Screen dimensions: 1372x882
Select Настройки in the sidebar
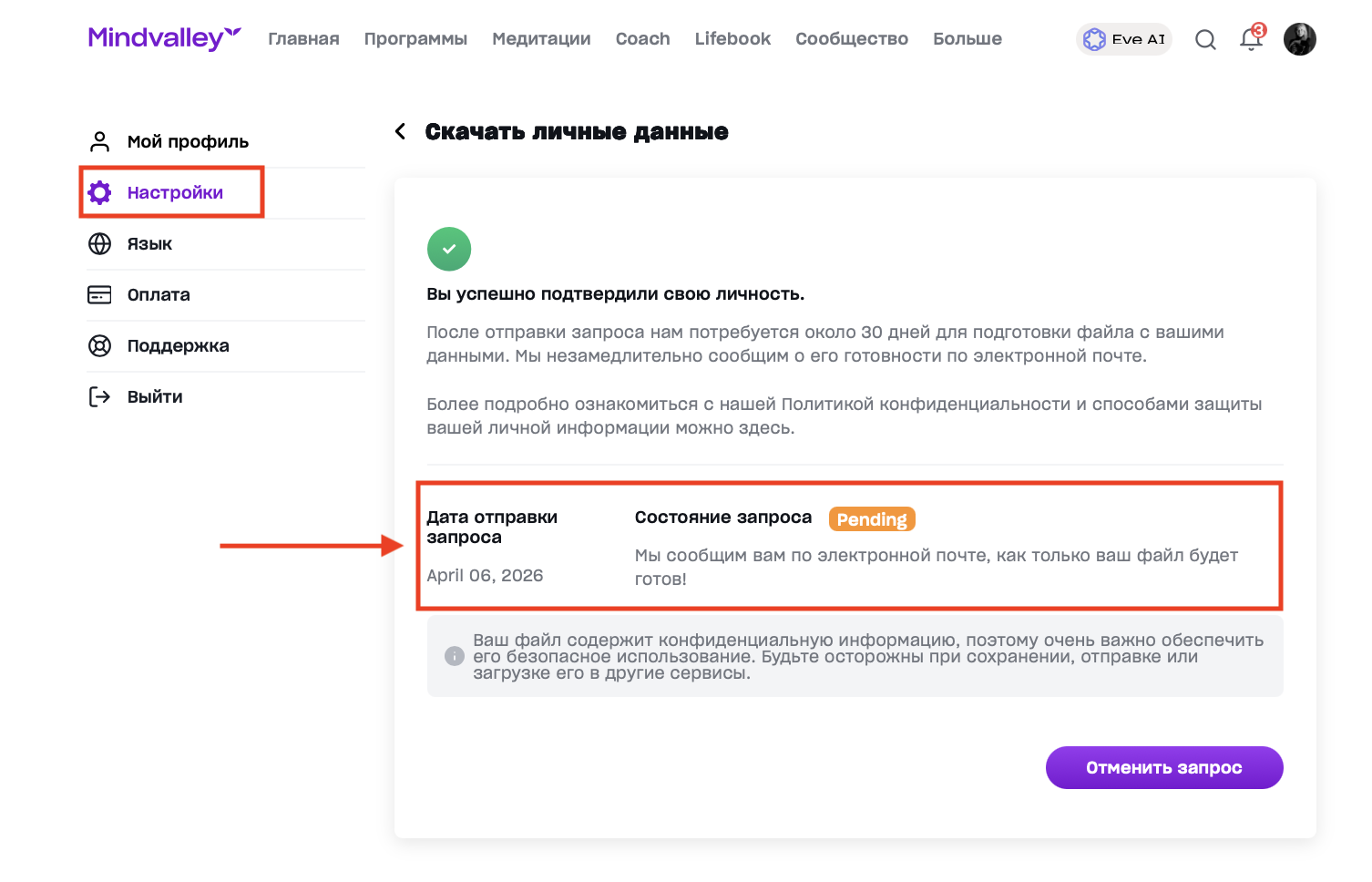[x=174, y=192]
